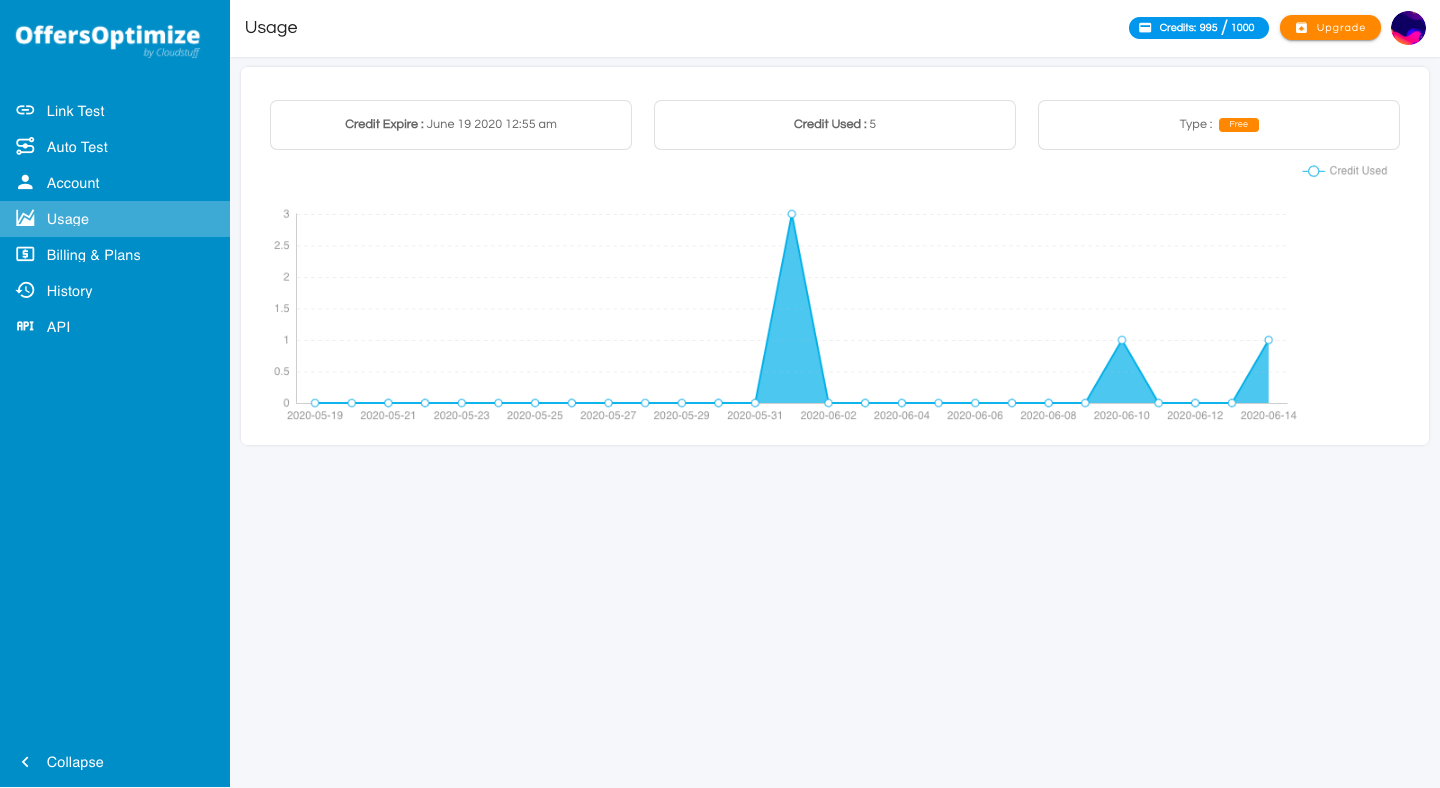This screenshot has width=1440, height=788.
Task: Click the Credits: 995 / 1000 badge
Action: point(1199,28)
